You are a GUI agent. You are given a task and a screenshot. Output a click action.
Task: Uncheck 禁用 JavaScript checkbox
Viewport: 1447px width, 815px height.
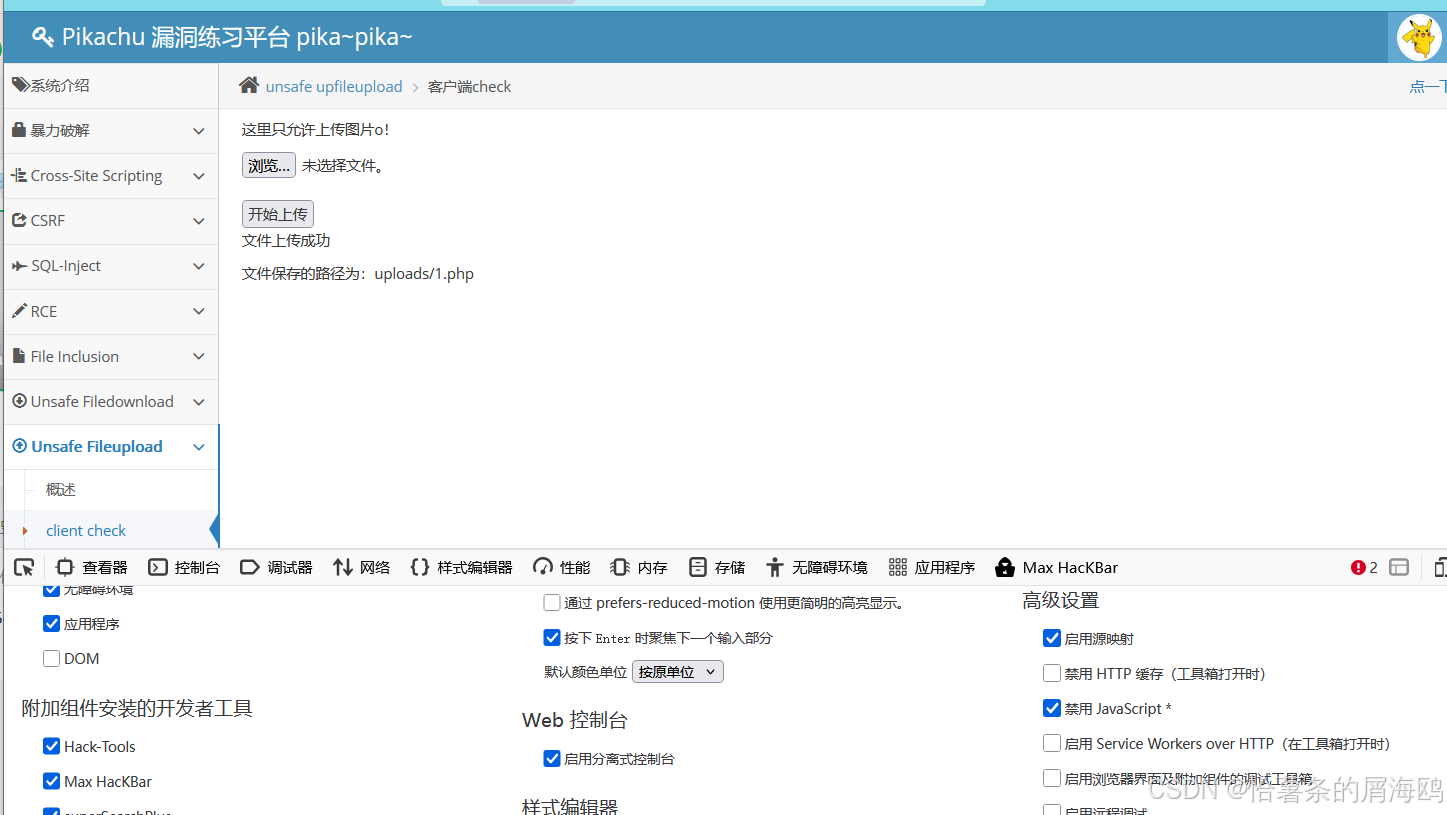1052,708
